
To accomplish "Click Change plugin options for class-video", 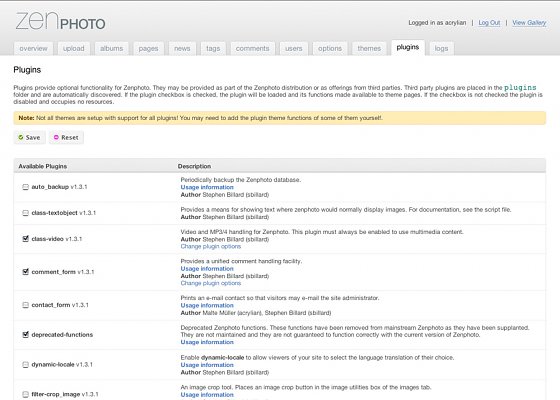I will click(x=211, y=246).
